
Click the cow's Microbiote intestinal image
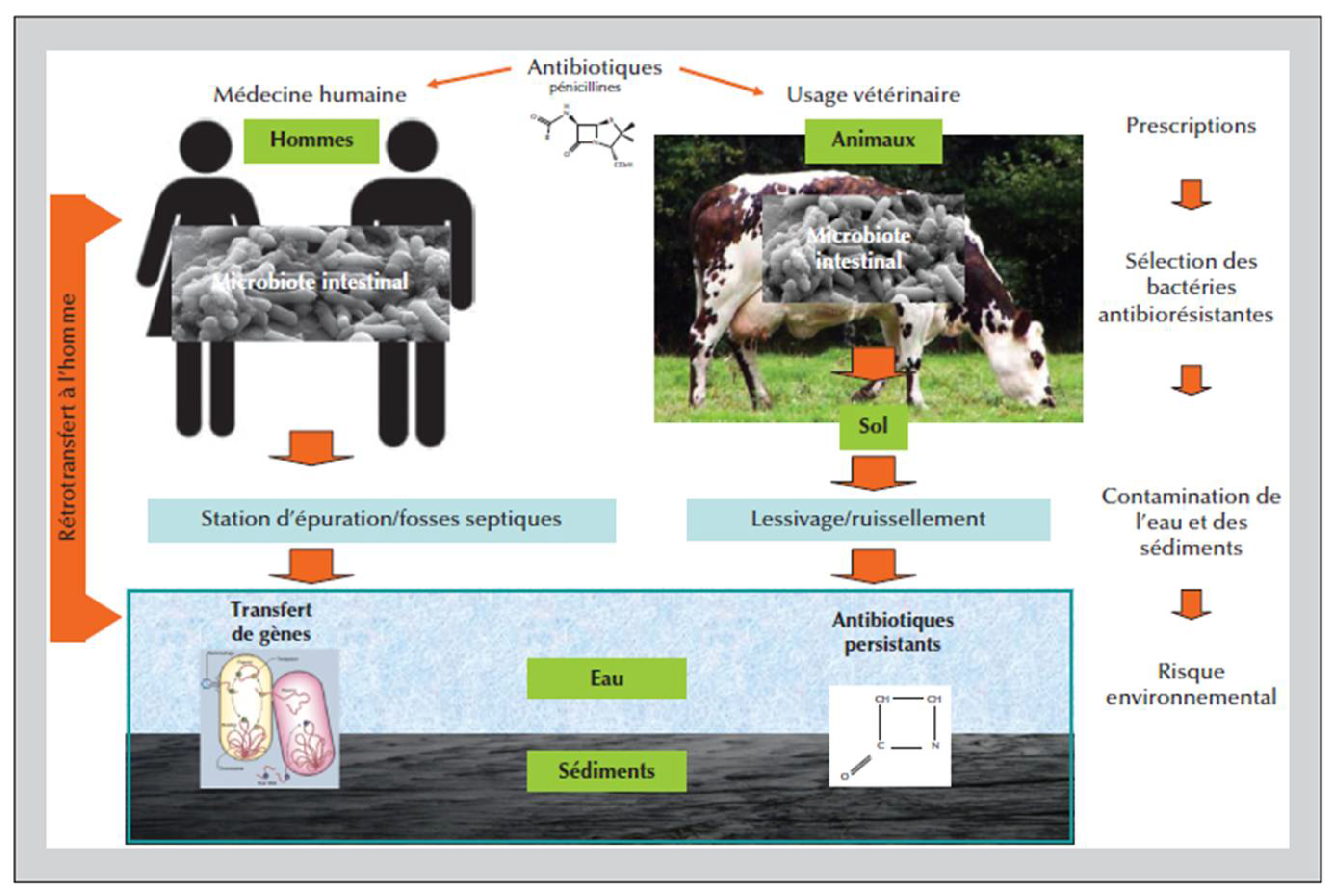tap(863, 249)
